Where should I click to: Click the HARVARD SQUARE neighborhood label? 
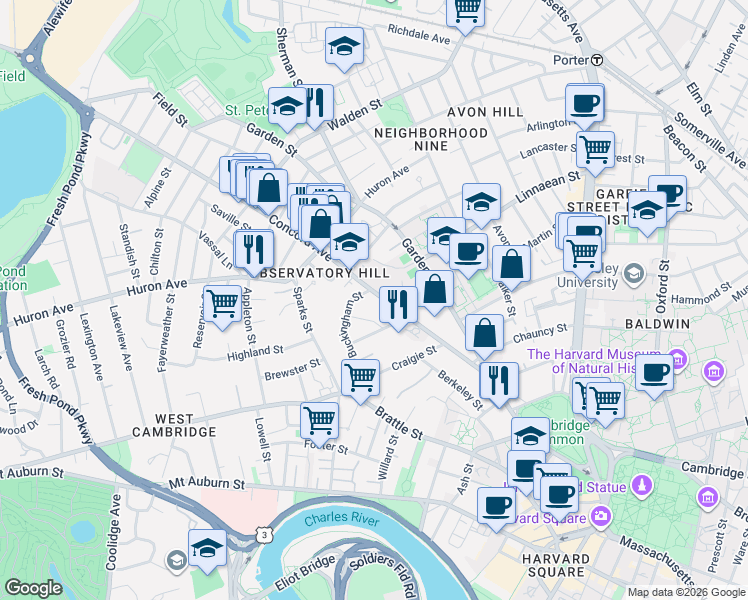tap(555, 566)
